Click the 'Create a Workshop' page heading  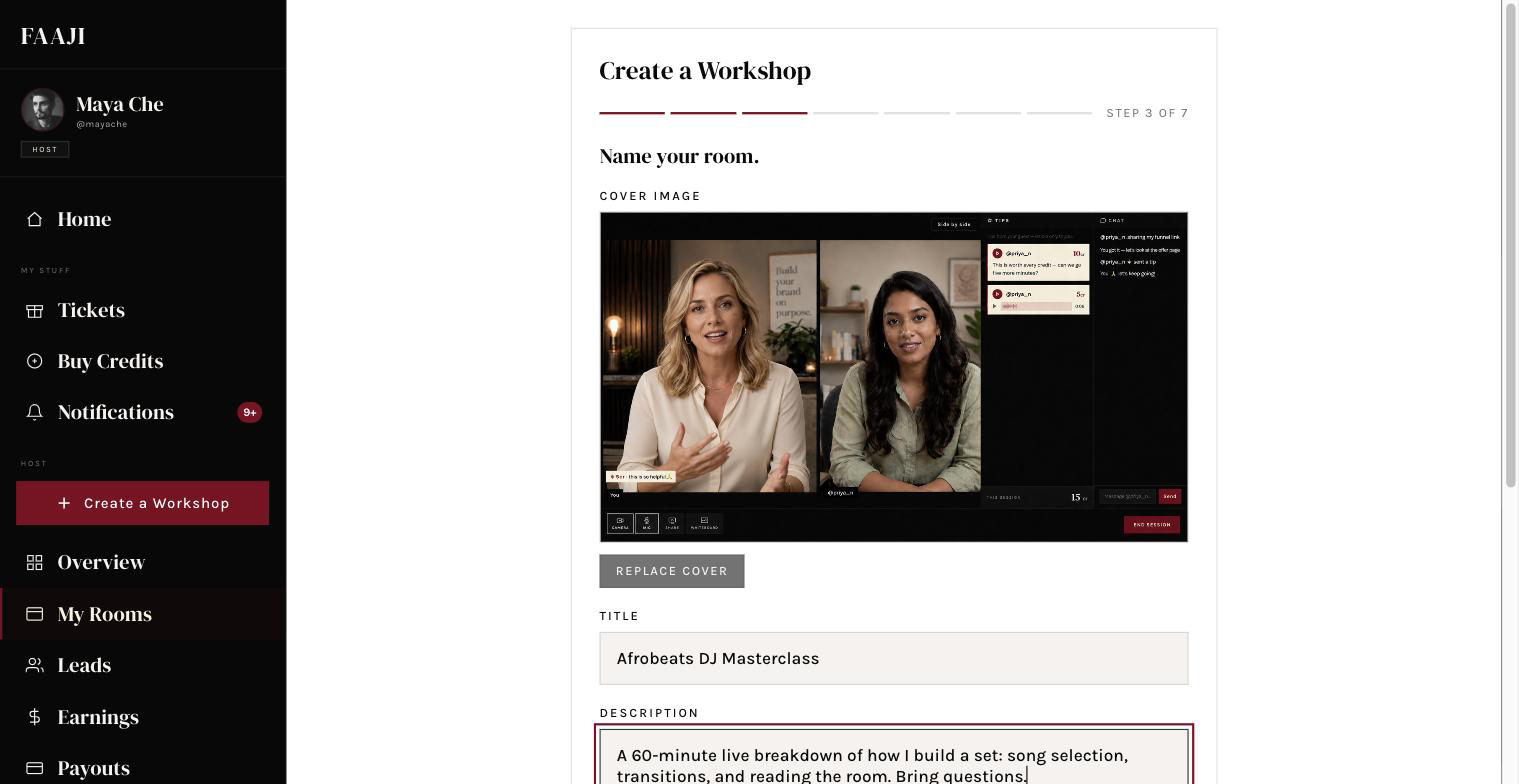(705, 71)
